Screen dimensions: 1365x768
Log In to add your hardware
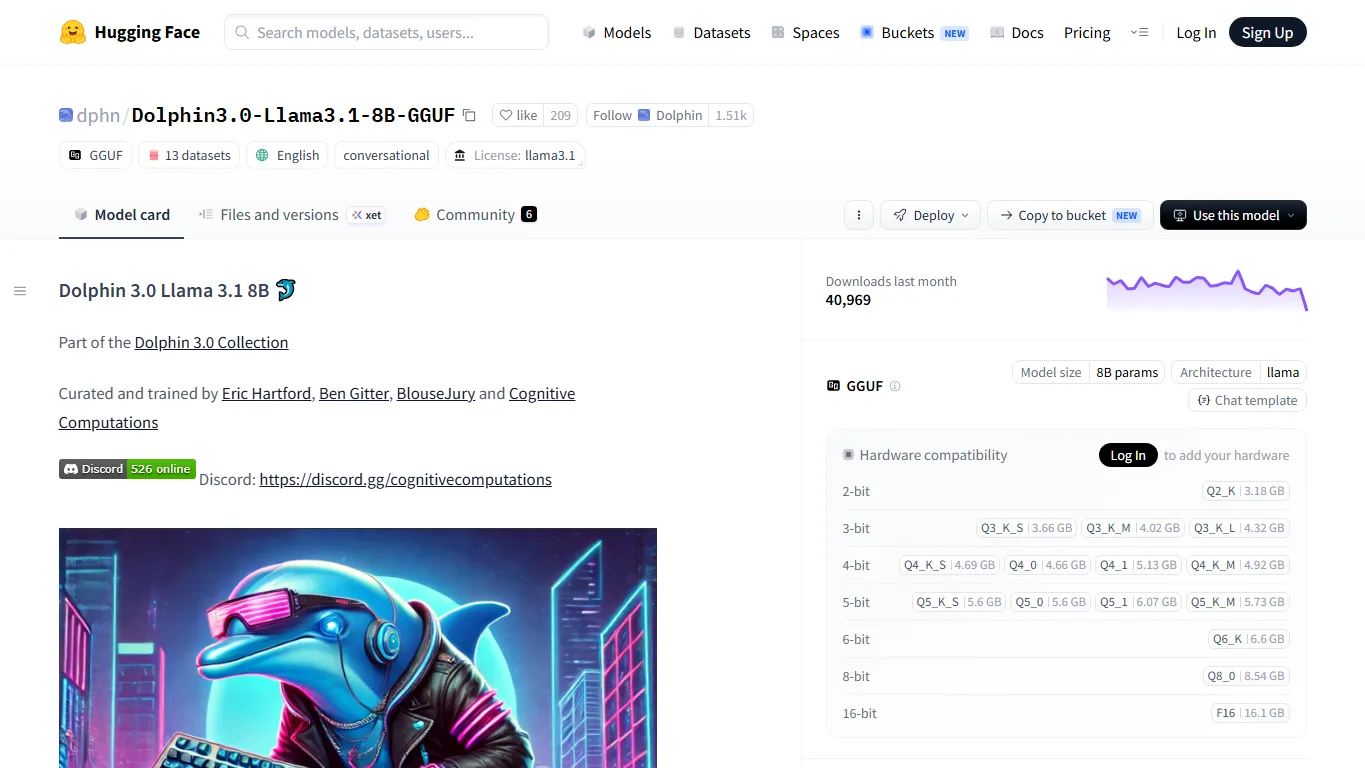coord(1128,455)
